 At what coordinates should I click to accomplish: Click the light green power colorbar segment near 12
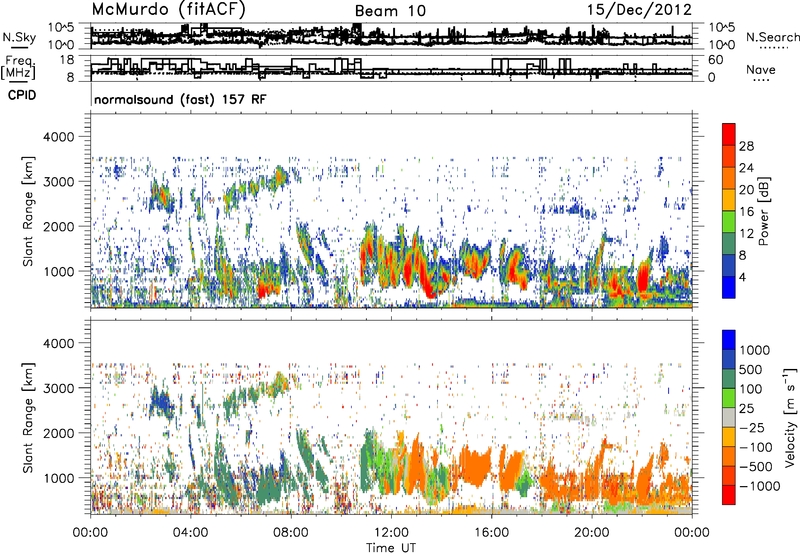[729, 221]
